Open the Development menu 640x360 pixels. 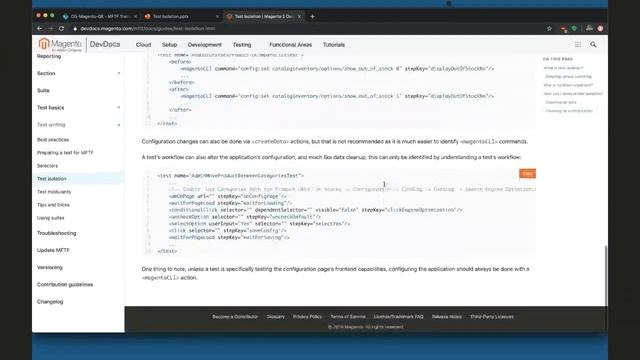[x=204, y=44]
